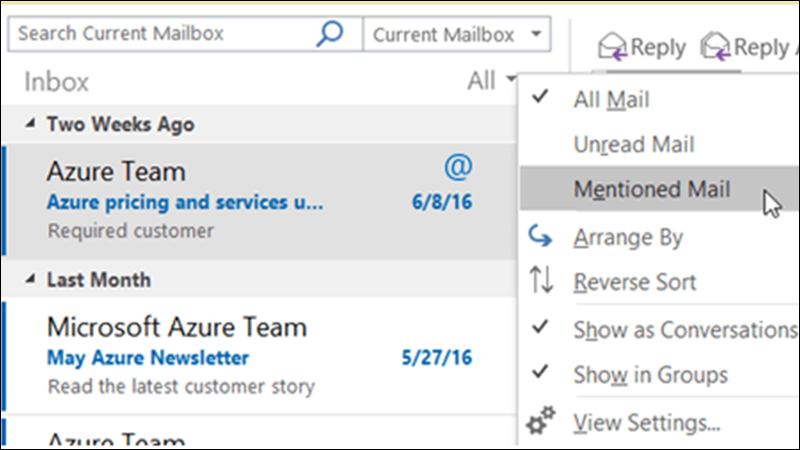Click the Reverse Sort arrows icon
This screenshot has width=800, height=450.
pyautogui.click(x=540, y=282)
